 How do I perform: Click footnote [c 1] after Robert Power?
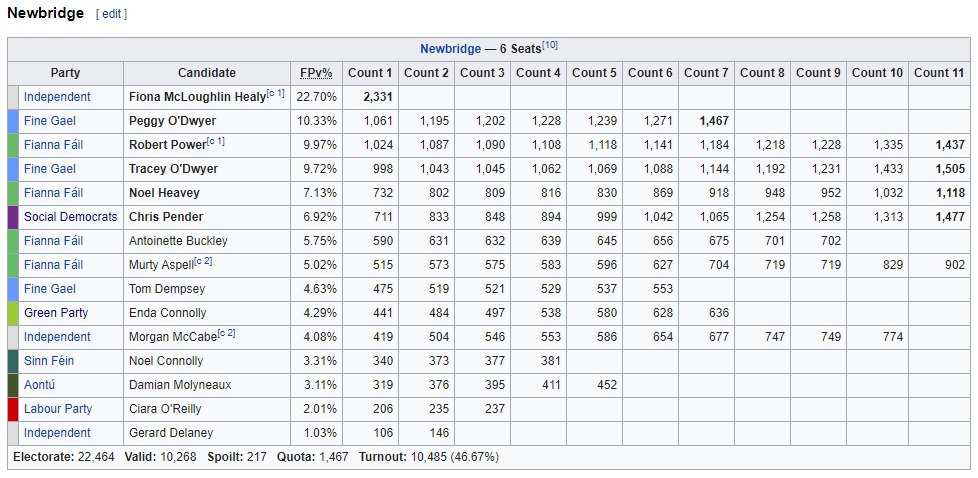point(216,142)
